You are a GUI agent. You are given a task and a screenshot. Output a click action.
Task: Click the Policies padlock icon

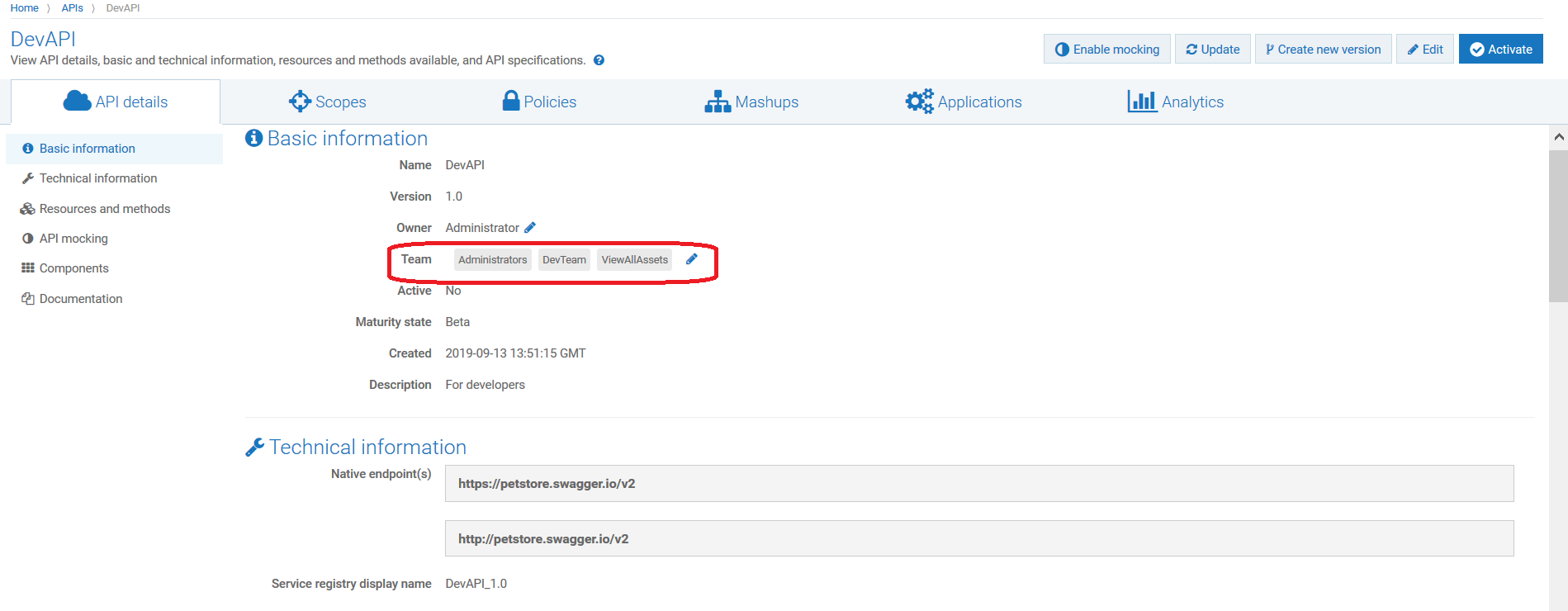(x=511, y=101)
